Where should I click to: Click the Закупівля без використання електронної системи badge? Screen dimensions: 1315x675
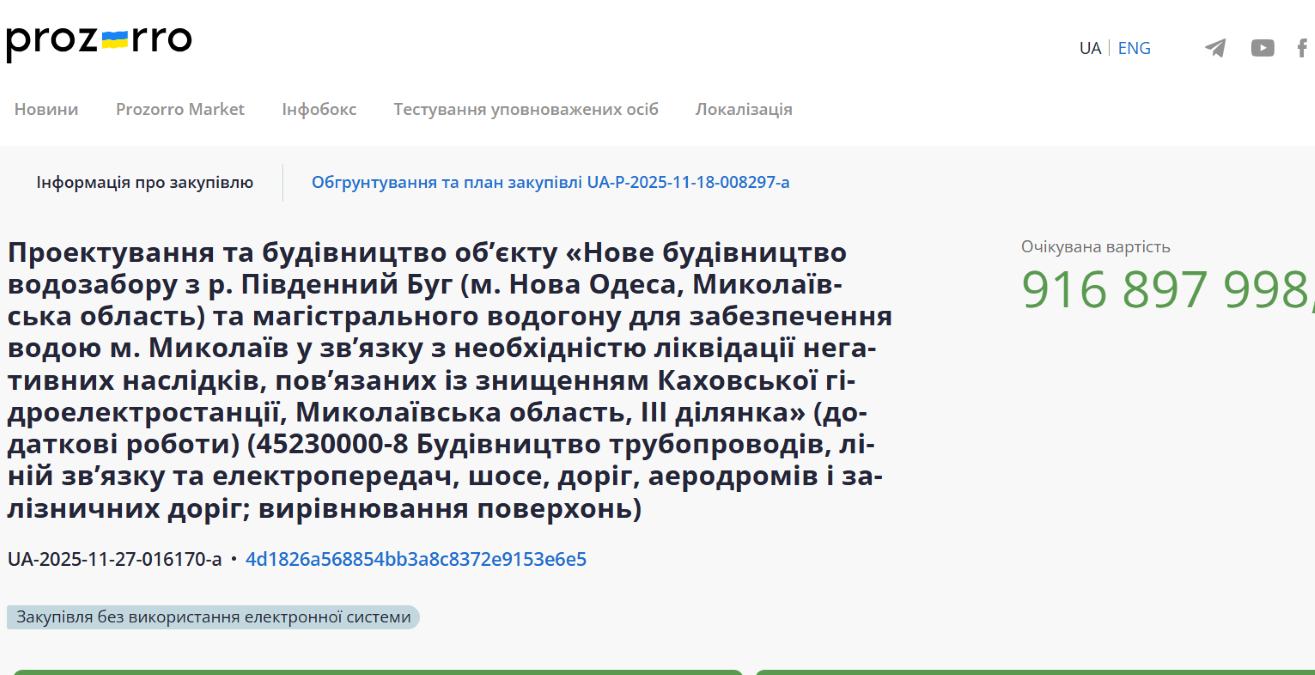pos(213,617)
